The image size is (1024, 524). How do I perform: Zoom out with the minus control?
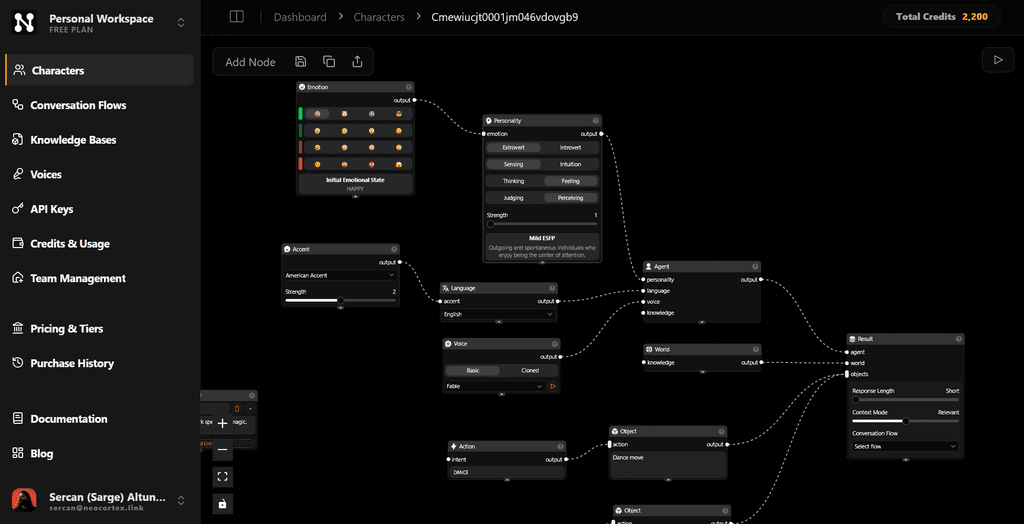click(223, 450)
